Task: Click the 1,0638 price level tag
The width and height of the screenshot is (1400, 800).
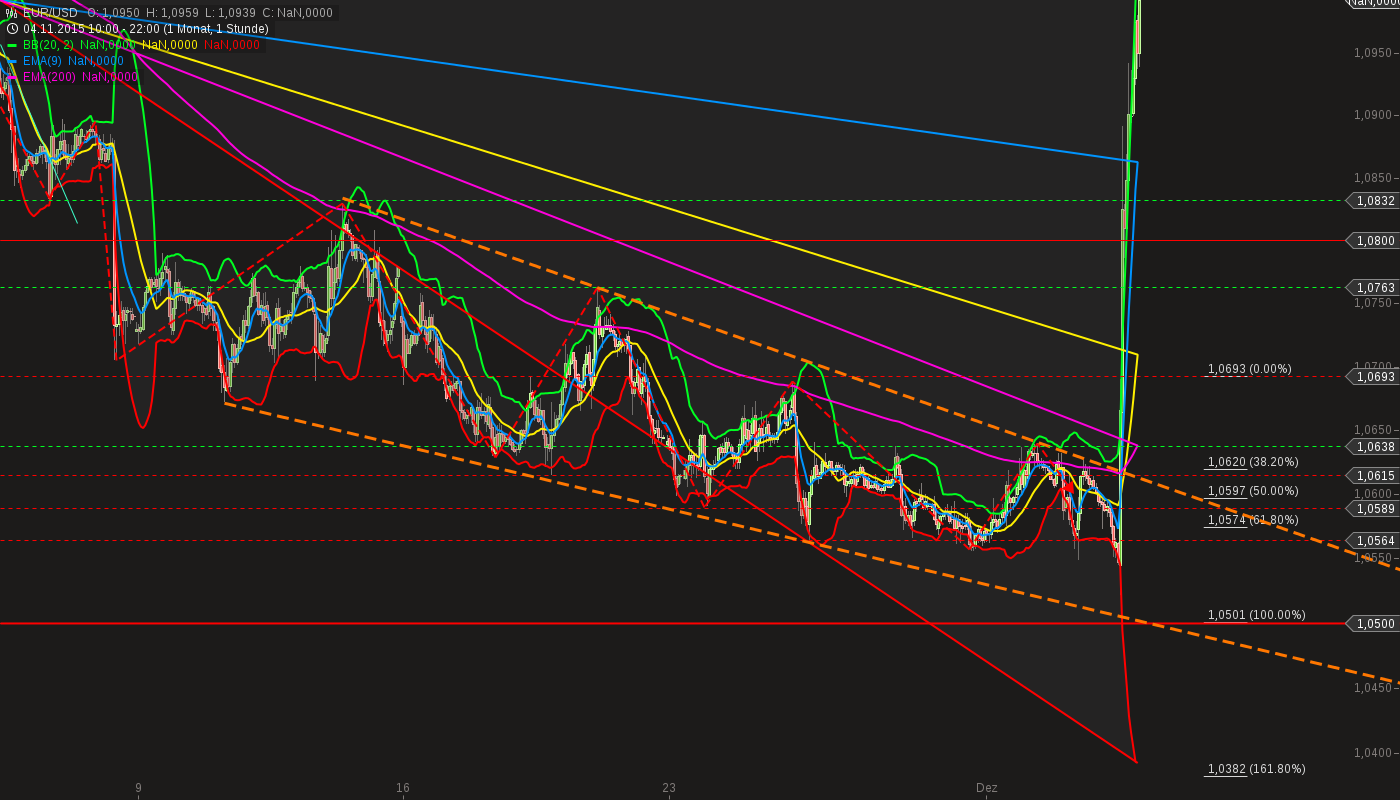Action: [1375, 446]
